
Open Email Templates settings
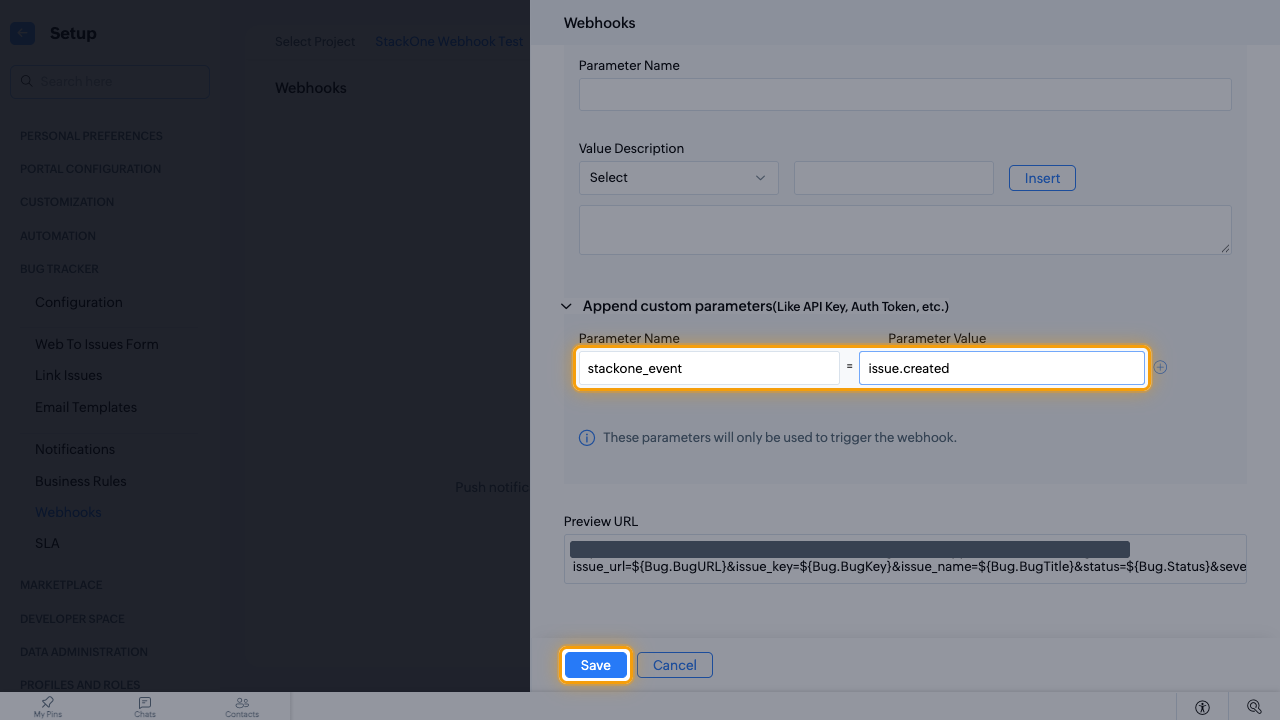[x=86, y=407]
